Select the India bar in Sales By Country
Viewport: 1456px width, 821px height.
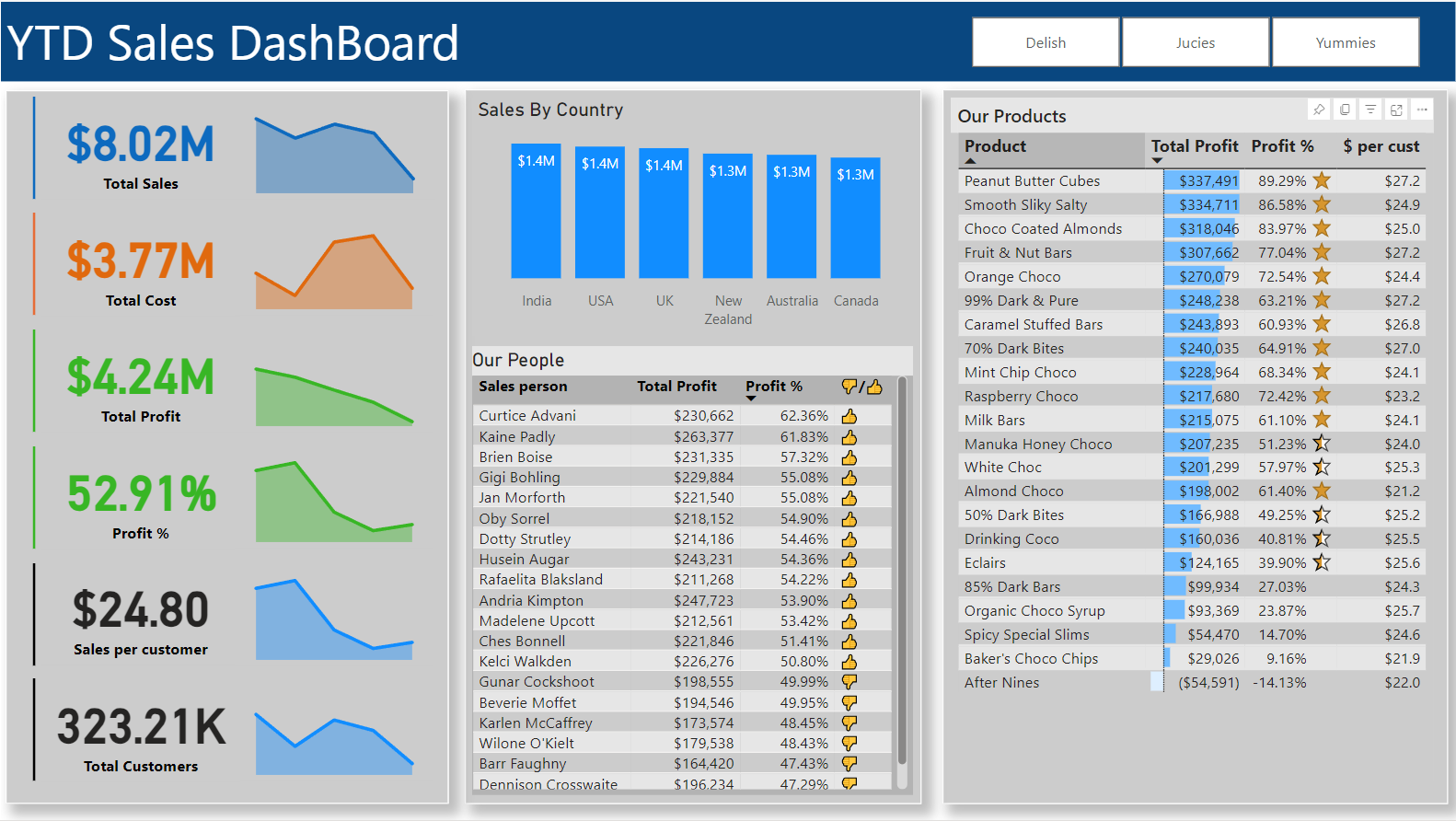[536, 212]
